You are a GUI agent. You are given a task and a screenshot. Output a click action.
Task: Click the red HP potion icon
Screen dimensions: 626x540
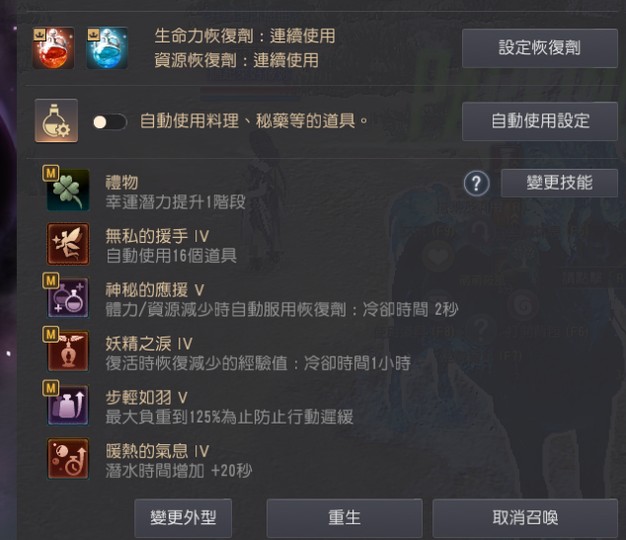pos(53,48)
